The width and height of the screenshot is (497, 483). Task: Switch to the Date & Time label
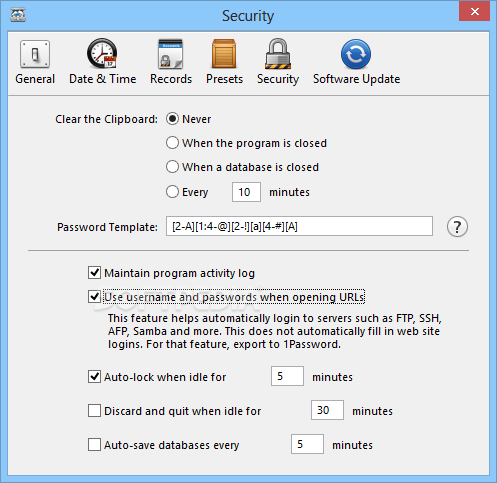click(103, 79)
